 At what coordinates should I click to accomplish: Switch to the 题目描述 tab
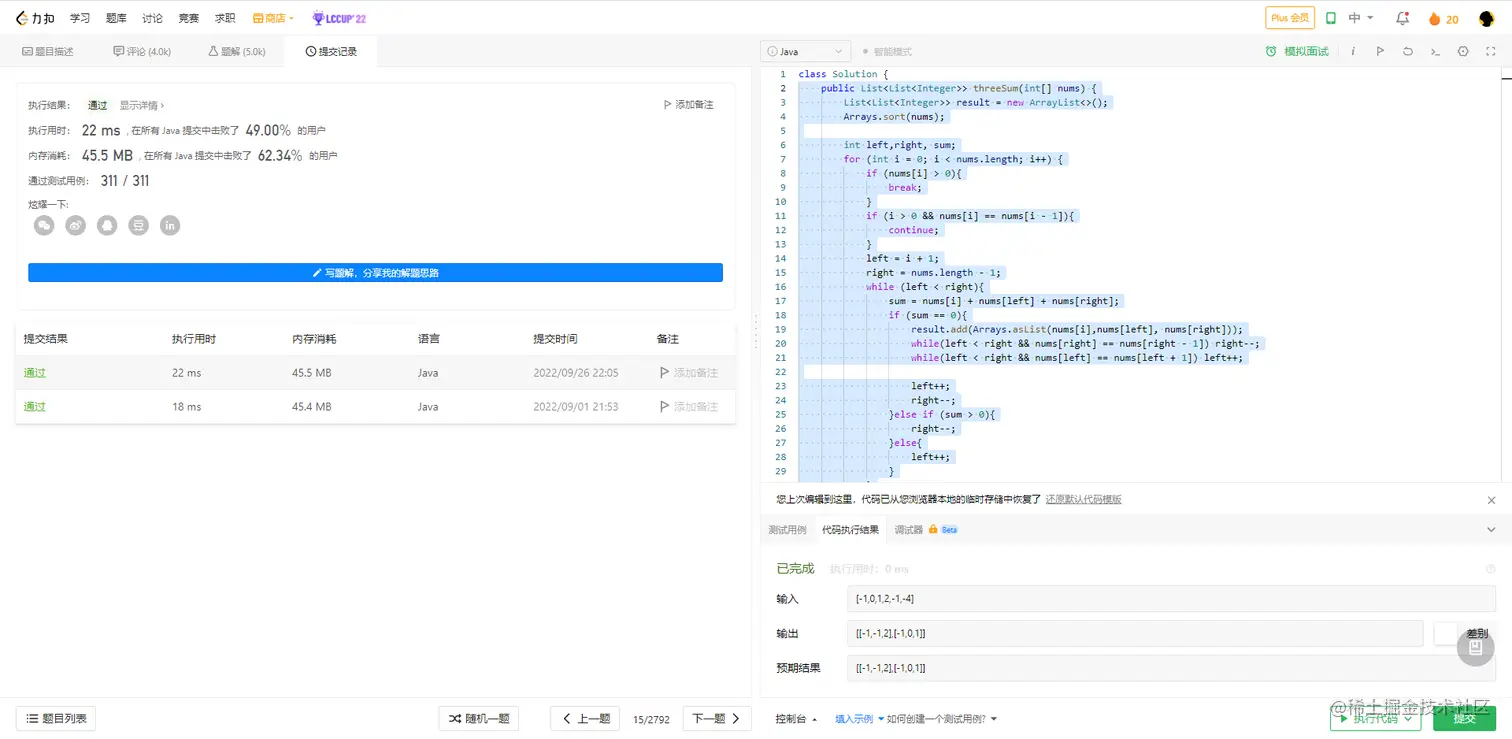47,51
